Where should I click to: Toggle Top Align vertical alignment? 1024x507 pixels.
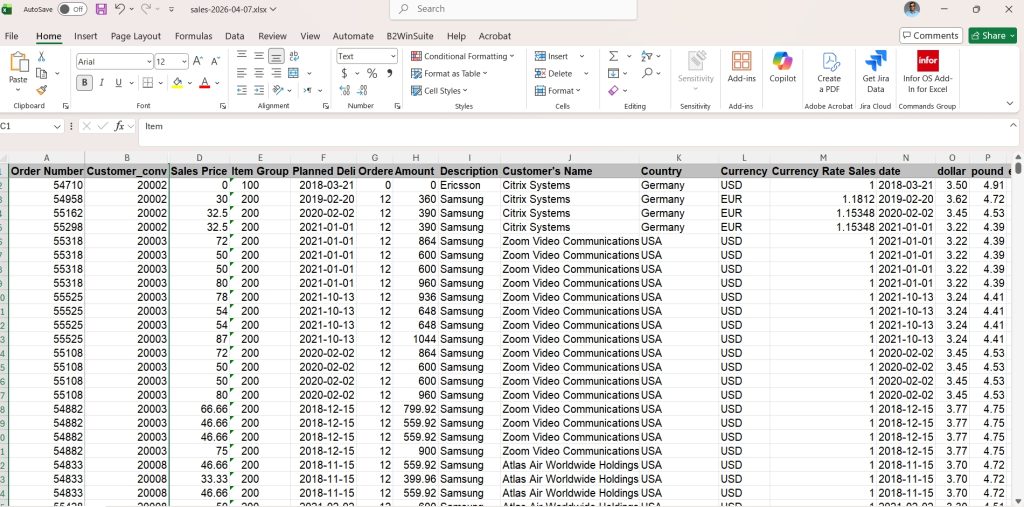point(242,56)
